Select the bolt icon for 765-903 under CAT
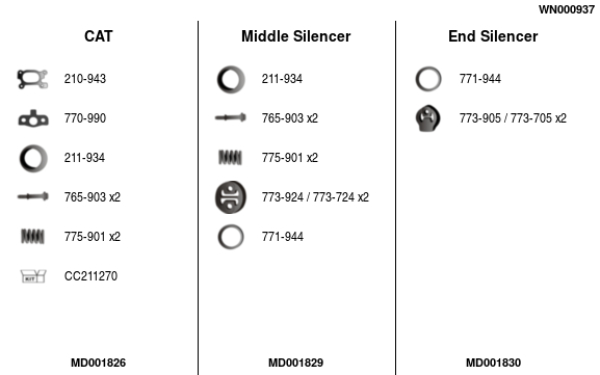600x375 pixels. point(33,197)
